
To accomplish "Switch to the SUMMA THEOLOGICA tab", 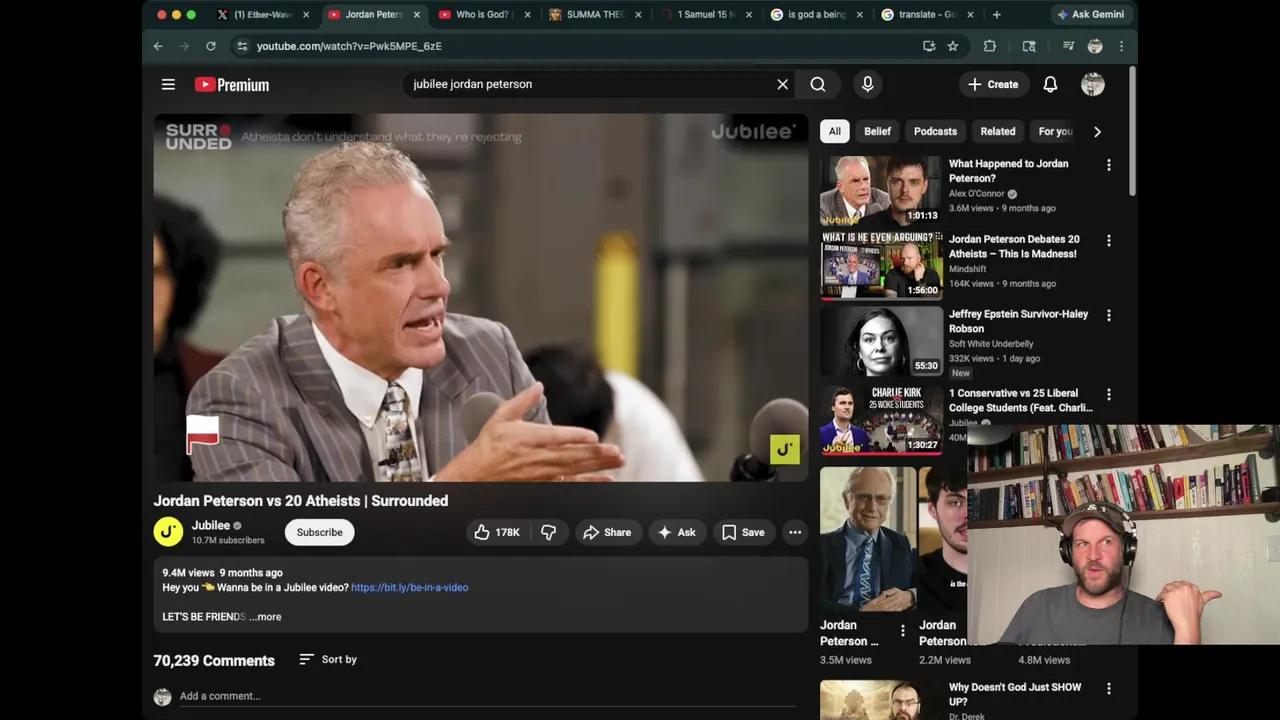I will pos(594,15).
